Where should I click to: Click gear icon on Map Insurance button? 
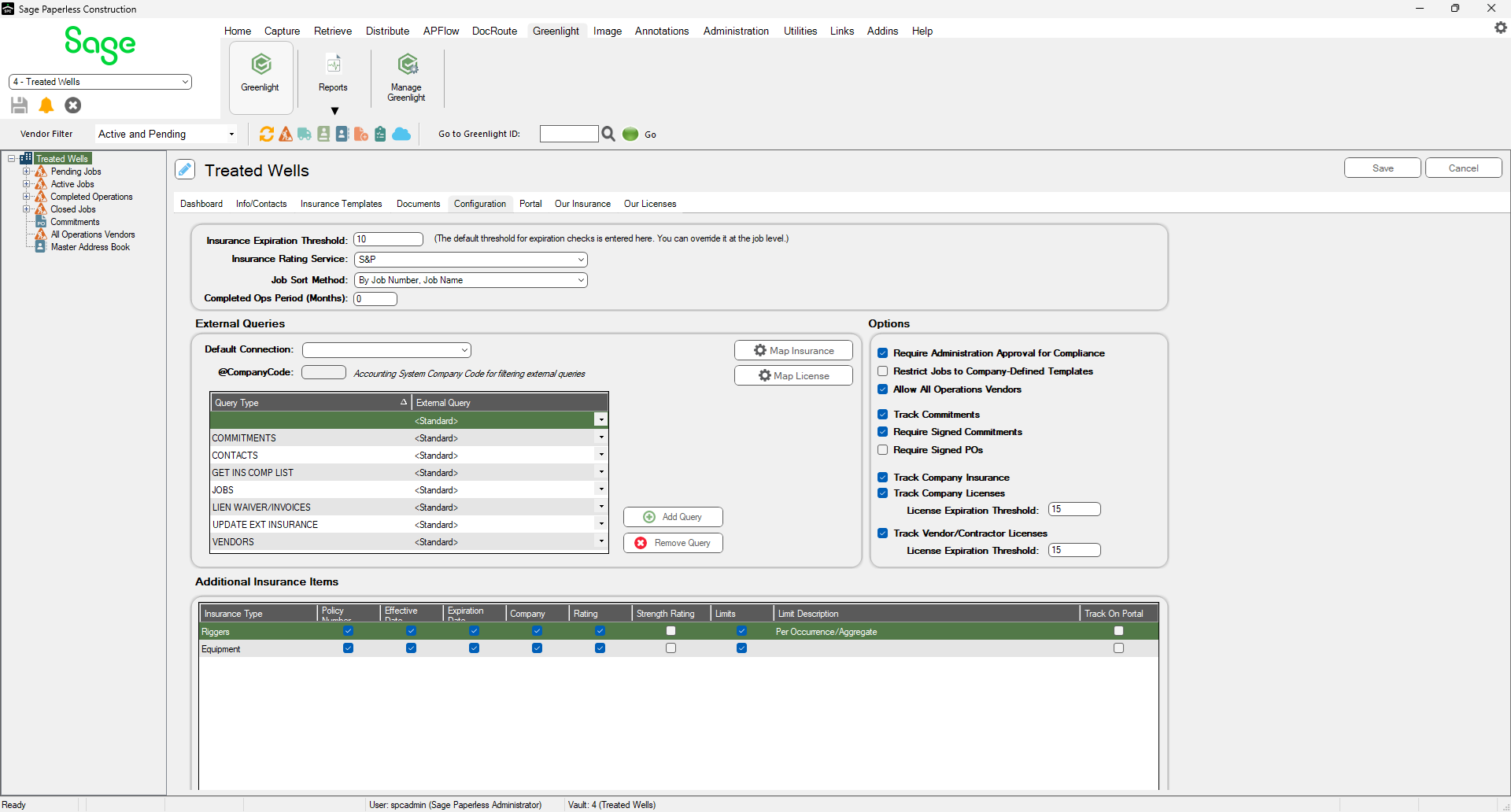760,350
